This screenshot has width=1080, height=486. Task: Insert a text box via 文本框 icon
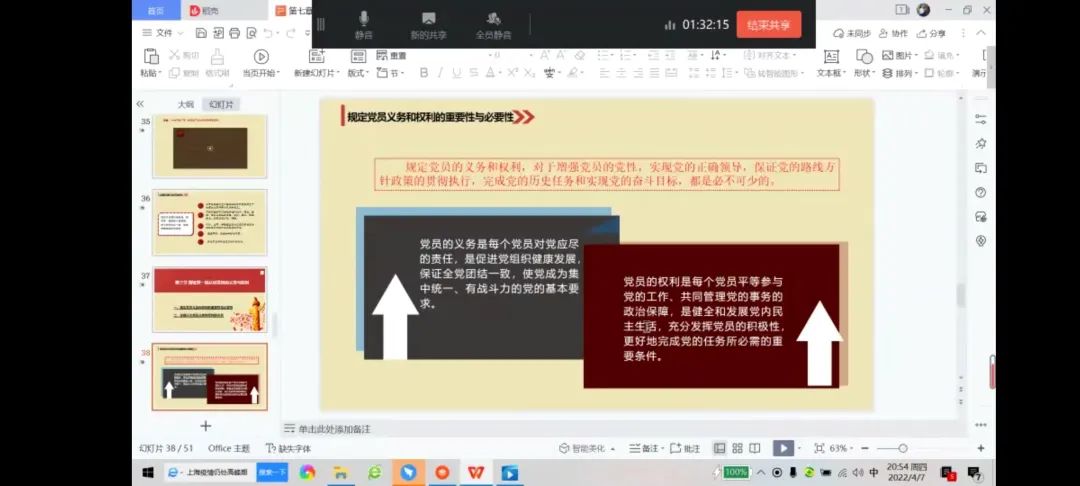[829, 57]
